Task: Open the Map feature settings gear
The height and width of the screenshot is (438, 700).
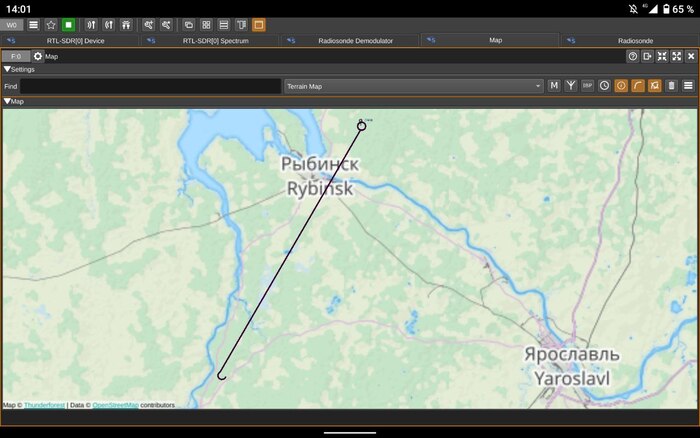Action: point(38,56)
